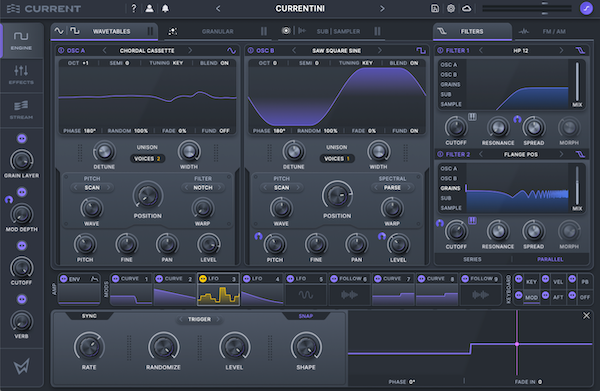Open the user account icon
600x391 pixels.
(x=149, y=8)
